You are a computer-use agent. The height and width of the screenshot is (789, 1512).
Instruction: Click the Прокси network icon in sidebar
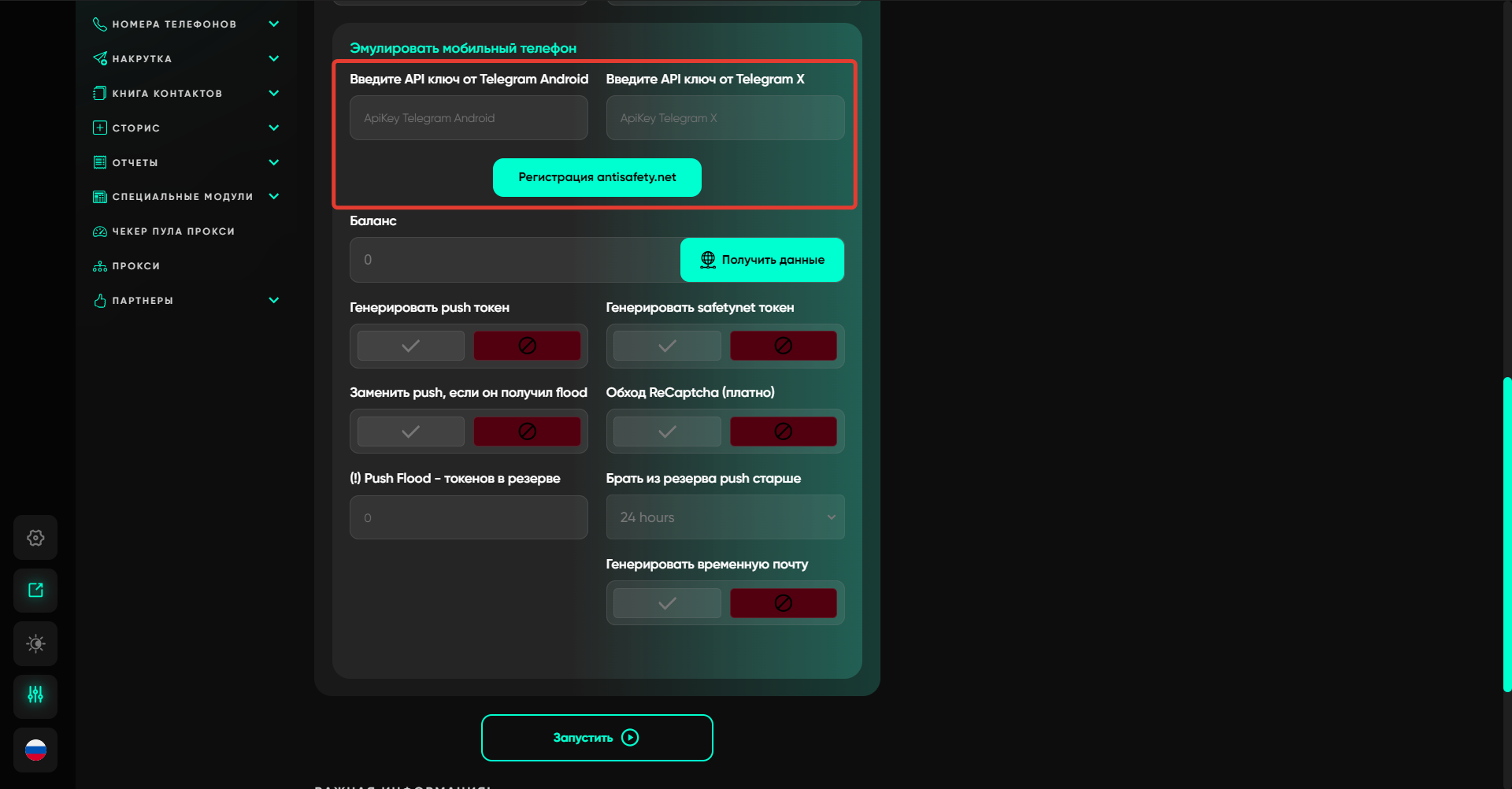tap(100, 266)
